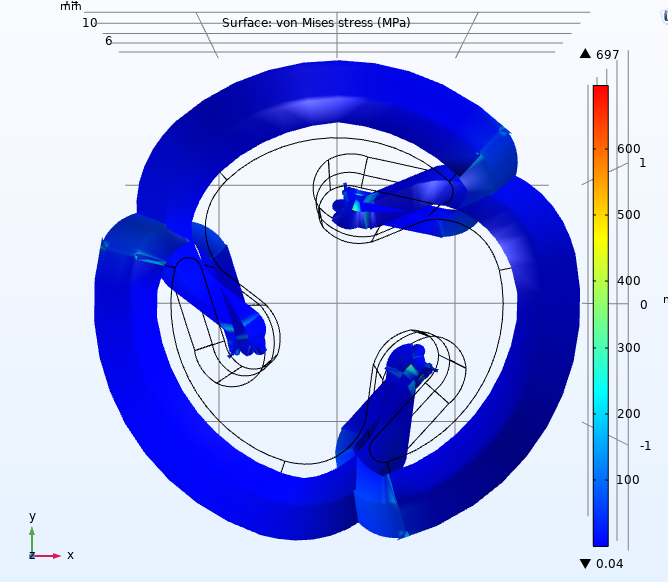Click the 300 tick label on the color legend
Viewport: 668px width, 582px height.
point(628,347)
